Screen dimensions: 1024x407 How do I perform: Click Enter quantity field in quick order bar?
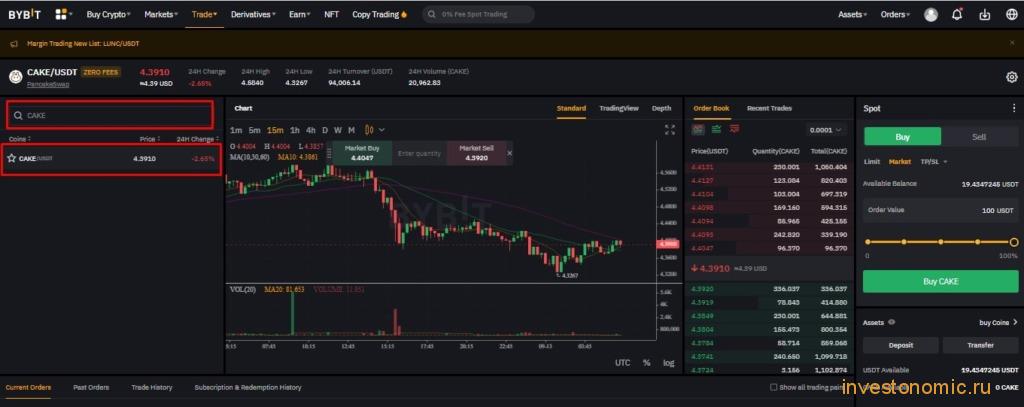point(419,153)
